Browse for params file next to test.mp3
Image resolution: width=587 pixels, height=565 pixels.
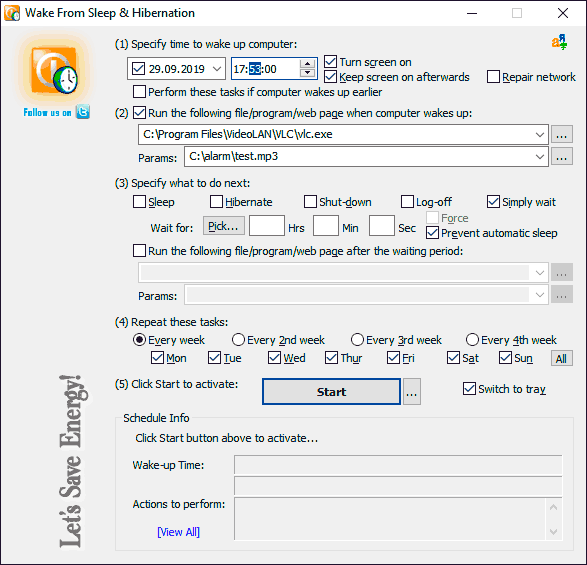coord(561,157)
